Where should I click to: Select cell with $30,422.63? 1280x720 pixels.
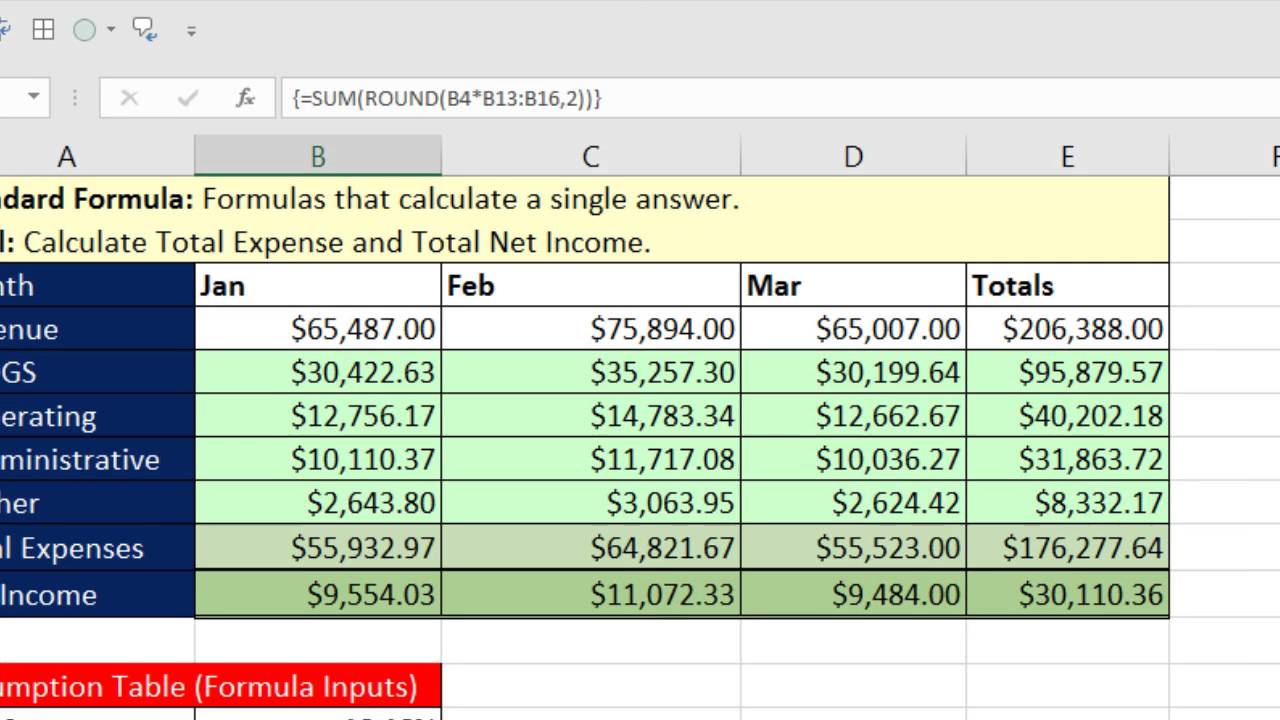tap(318, 372)
